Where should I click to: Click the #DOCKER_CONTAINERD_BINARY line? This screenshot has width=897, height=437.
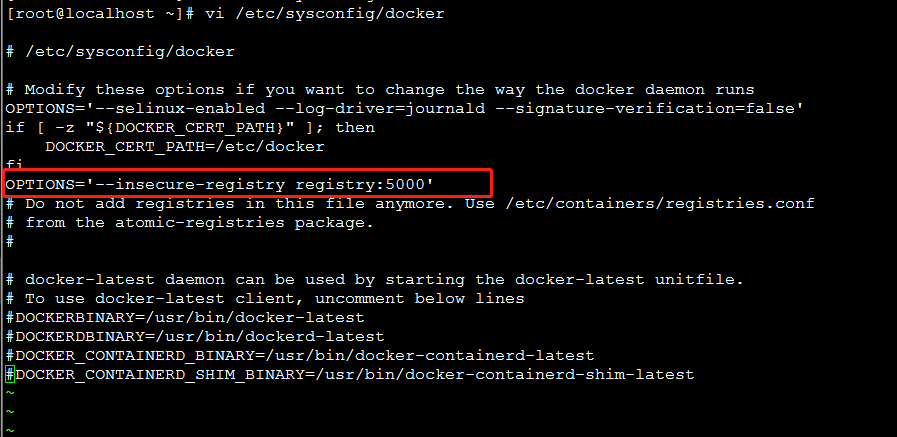point(300,355)
